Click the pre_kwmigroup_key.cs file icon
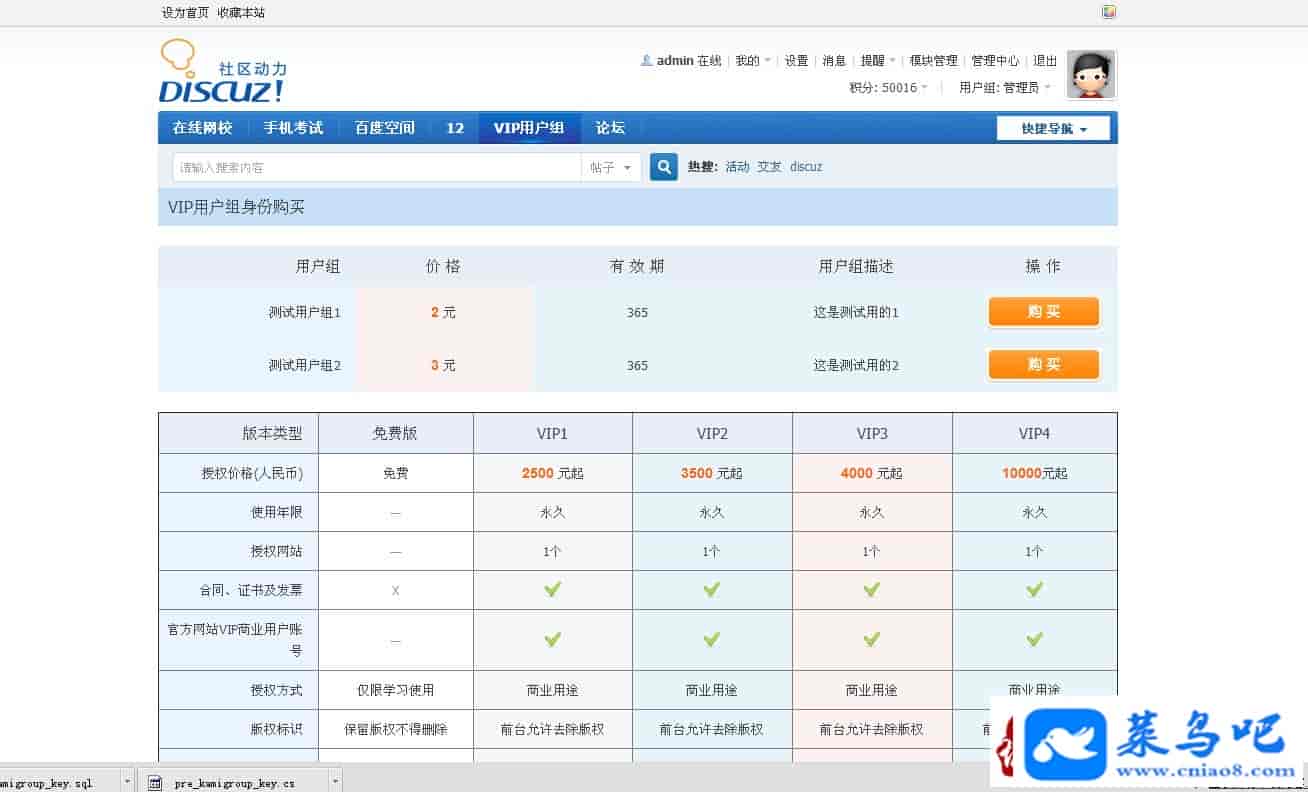1308x792 pixels. [x=155, y=783]
